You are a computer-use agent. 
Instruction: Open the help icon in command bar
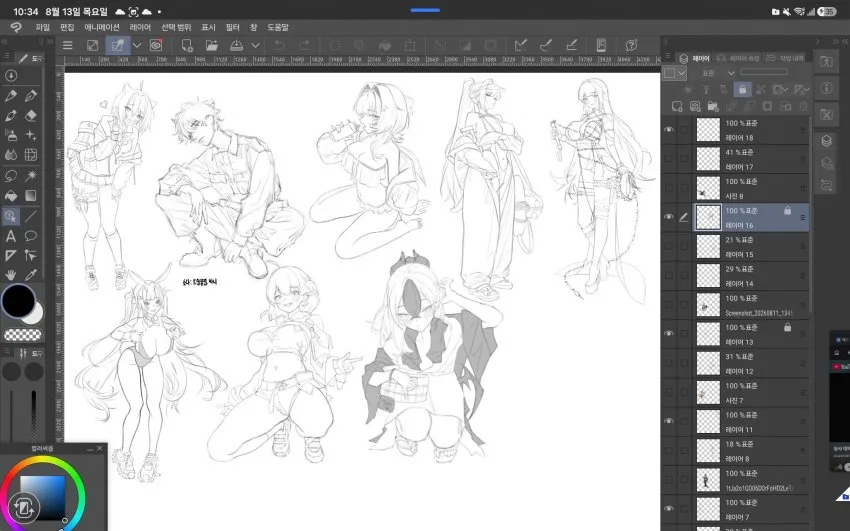(x=632, y=46)
